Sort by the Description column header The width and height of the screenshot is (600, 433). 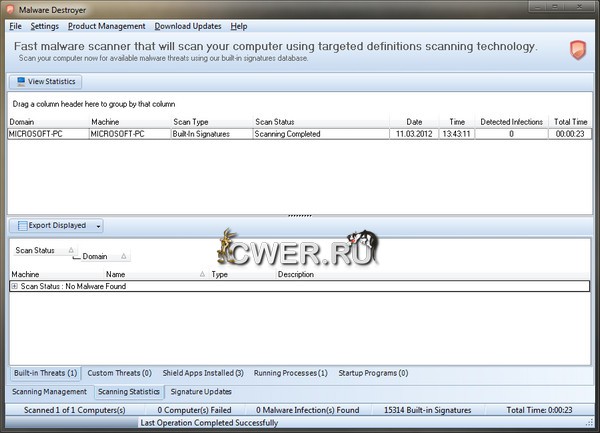(x=433, y=274)
